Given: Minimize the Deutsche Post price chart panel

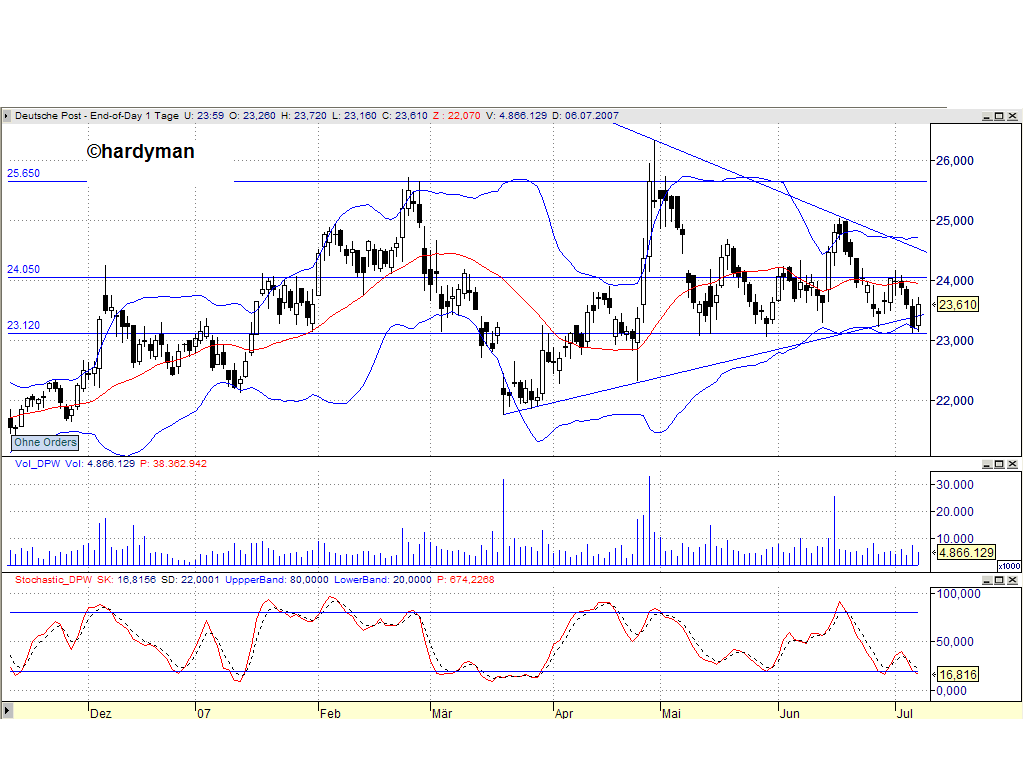Looking at the screenshot, I should (x=986, y=115).
